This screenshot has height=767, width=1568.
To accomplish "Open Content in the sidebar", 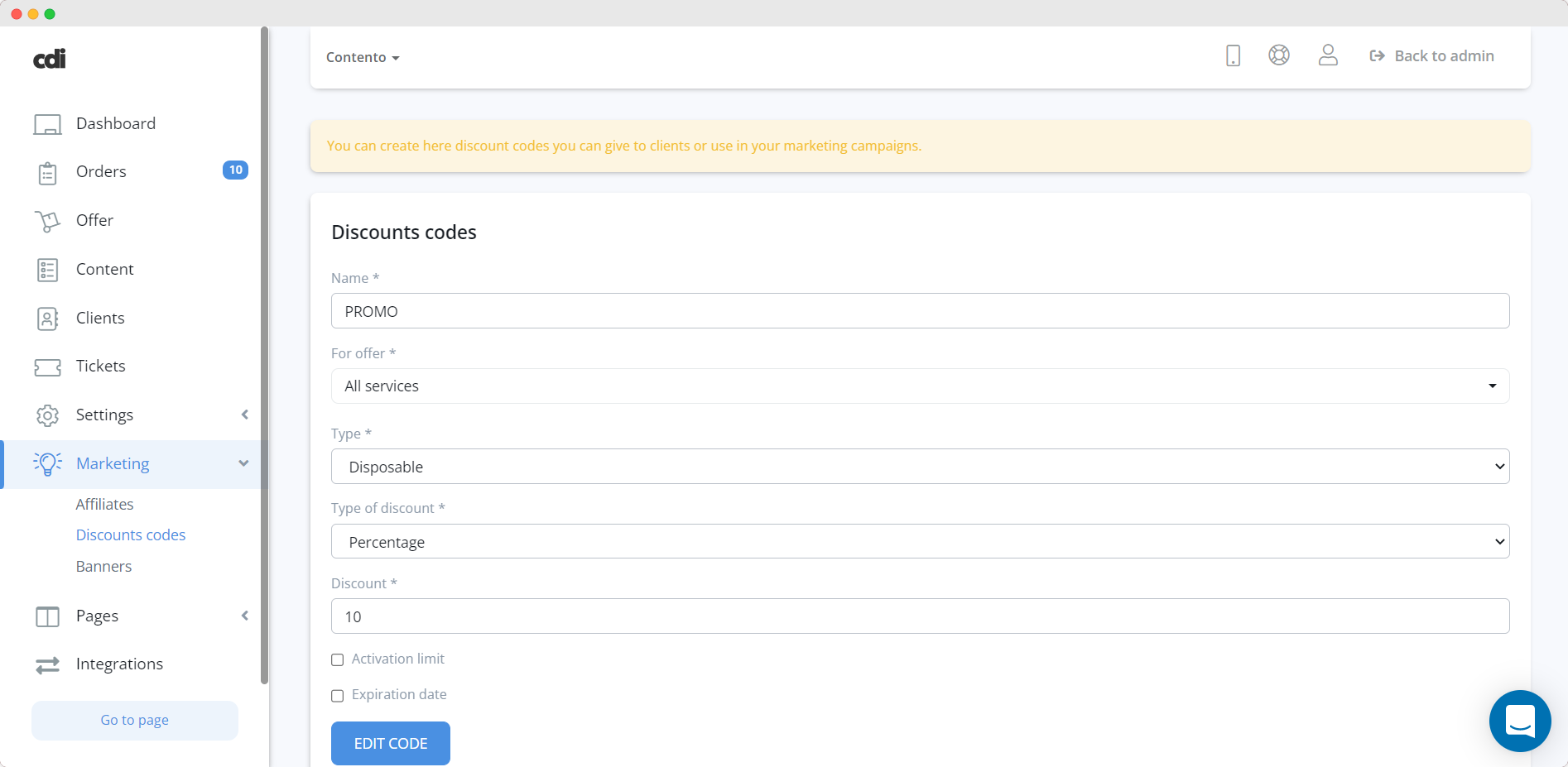I will 104,269.
